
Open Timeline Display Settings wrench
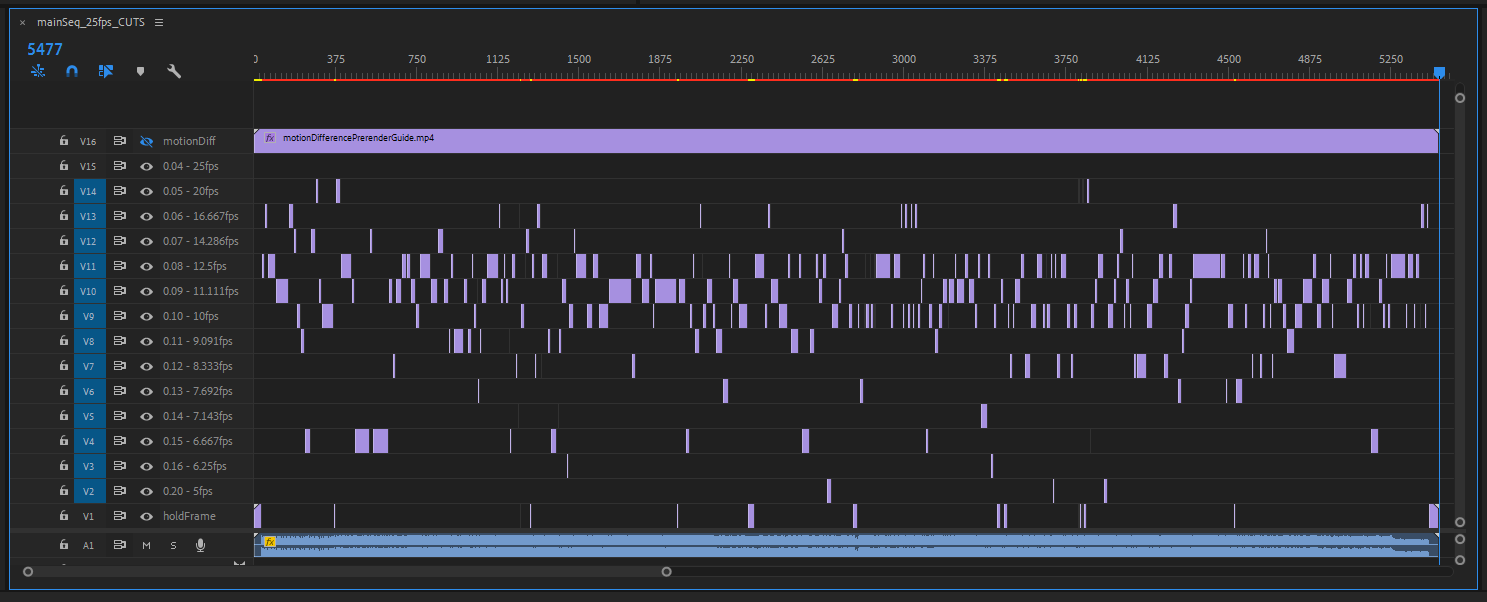(174, 71)
